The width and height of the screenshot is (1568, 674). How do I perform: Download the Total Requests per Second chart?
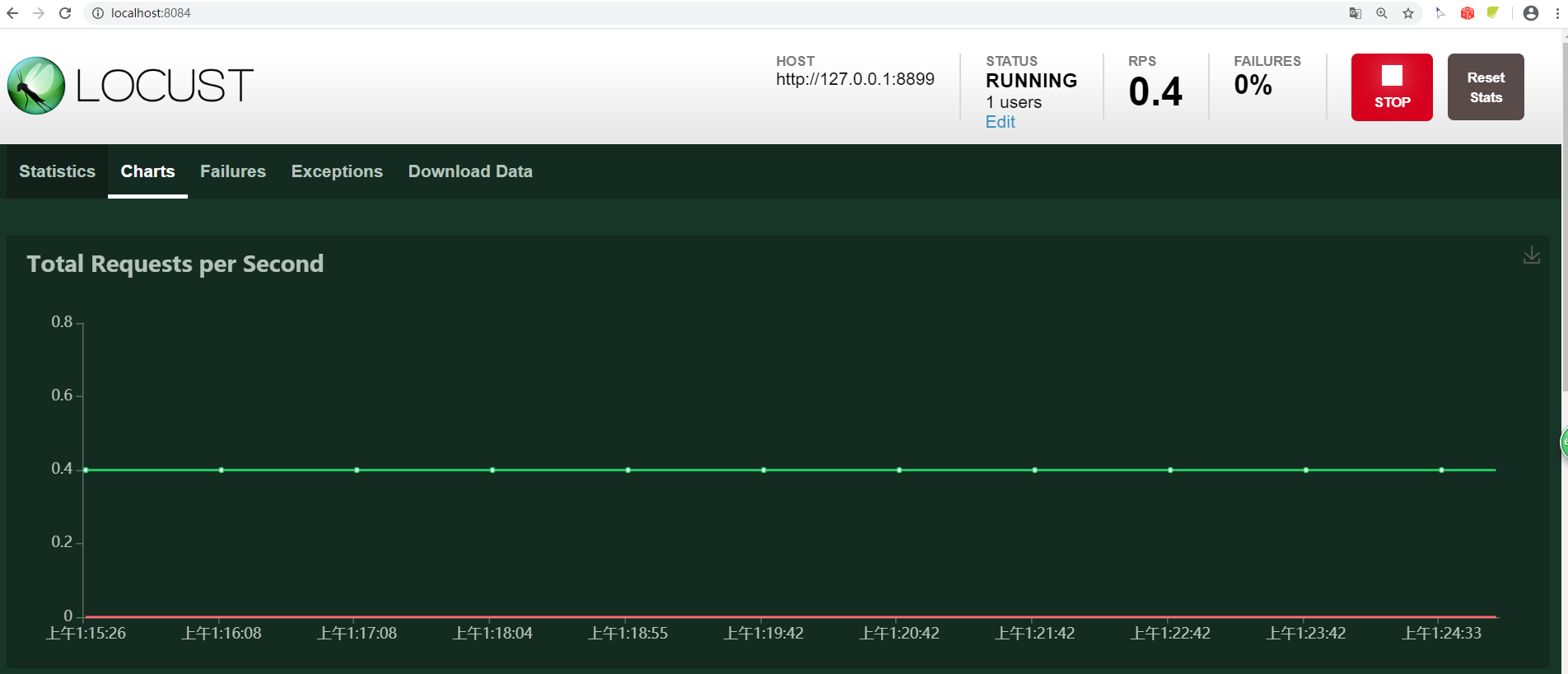click(x=1531, y=255)
